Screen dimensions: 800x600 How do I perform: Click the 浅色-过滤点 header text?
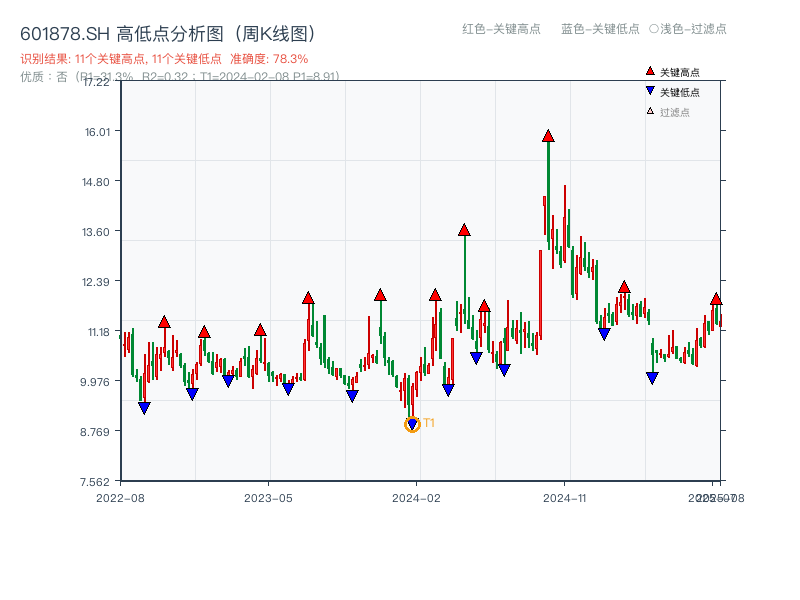[688, 29]
